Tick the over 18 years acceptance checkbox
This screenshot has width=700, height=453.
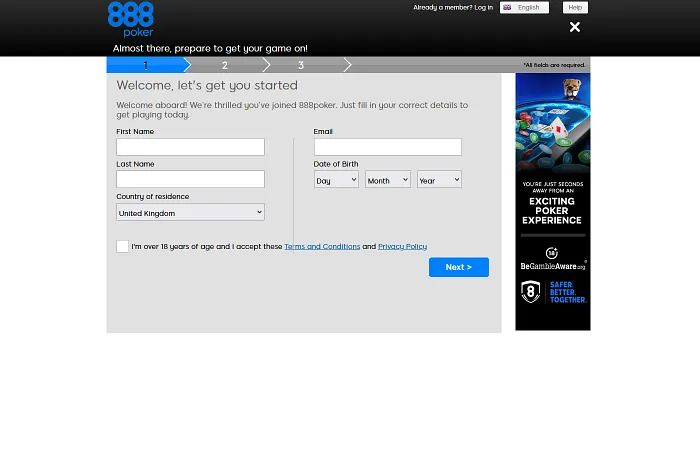click(x=122, y=246)
